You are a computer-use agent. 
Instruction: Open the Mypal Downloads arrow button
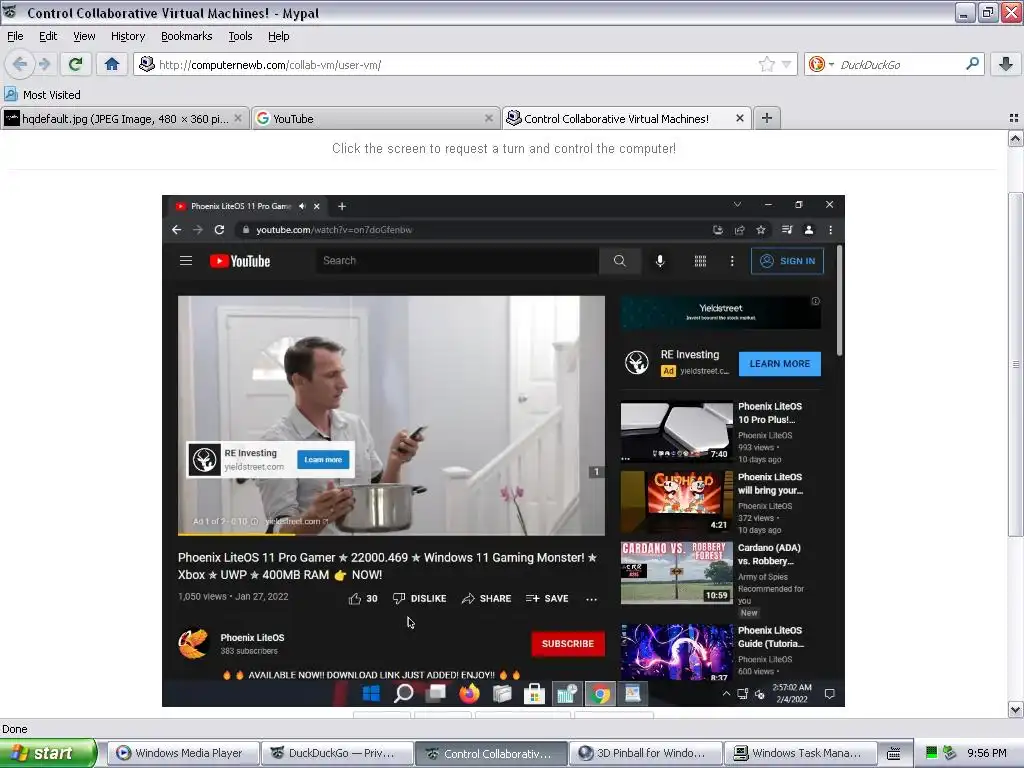click(1006, 64)
